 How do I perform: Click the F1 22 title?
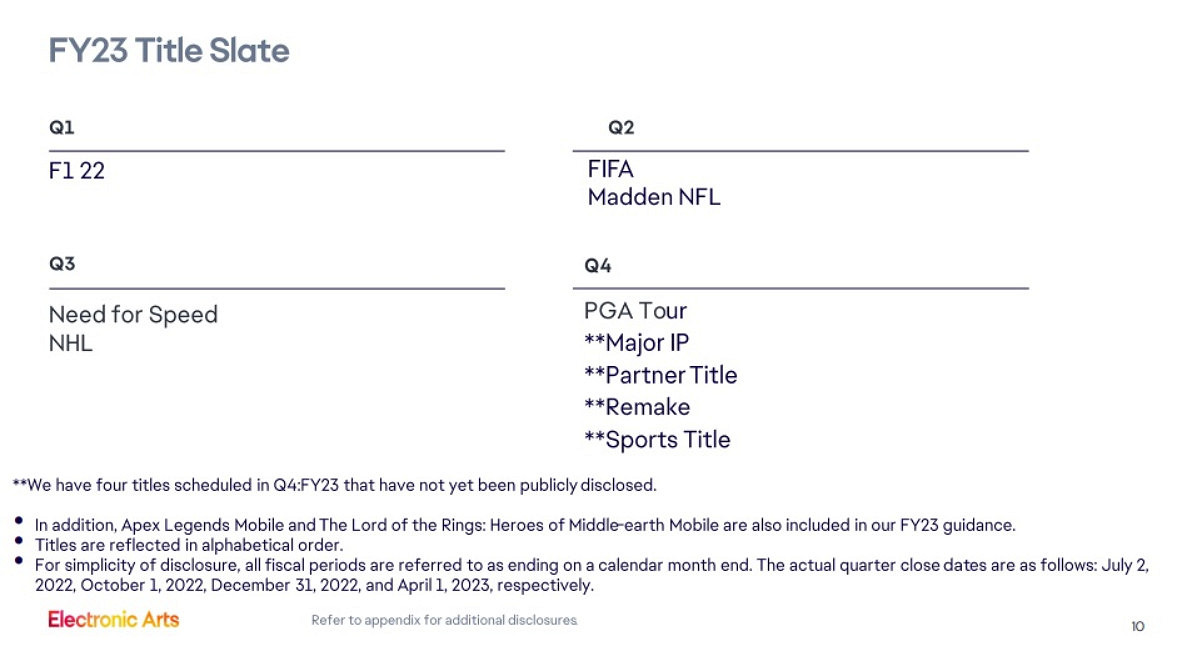tap(77, 171)
